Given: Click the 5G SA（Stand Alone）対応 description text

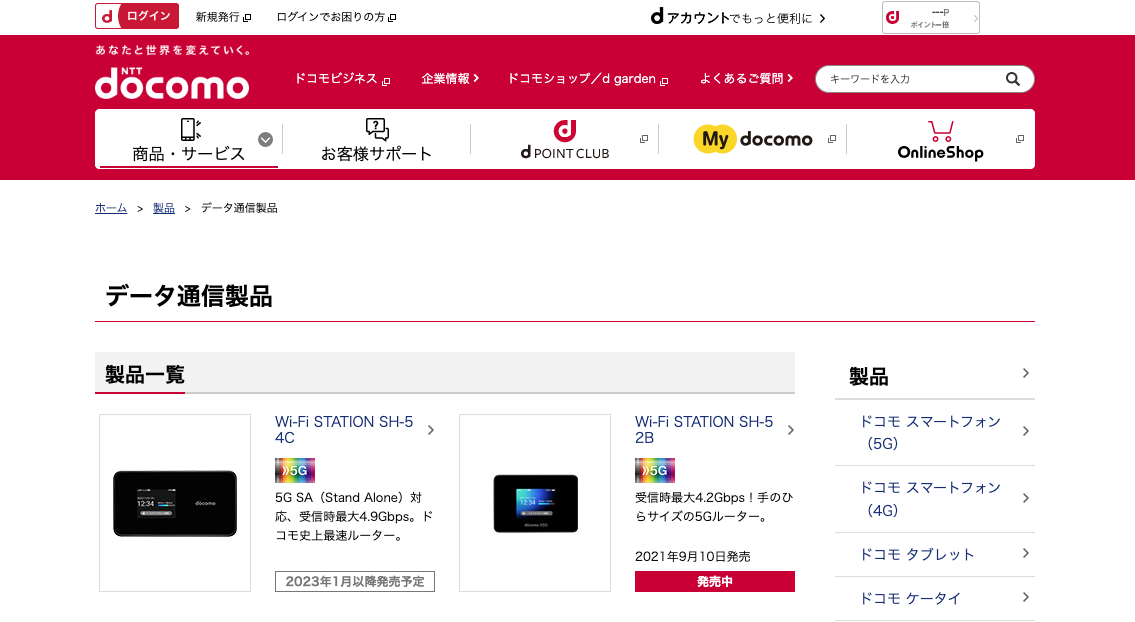Looking at the screenshot, I should pyautogui.click(x=354, y=516).
